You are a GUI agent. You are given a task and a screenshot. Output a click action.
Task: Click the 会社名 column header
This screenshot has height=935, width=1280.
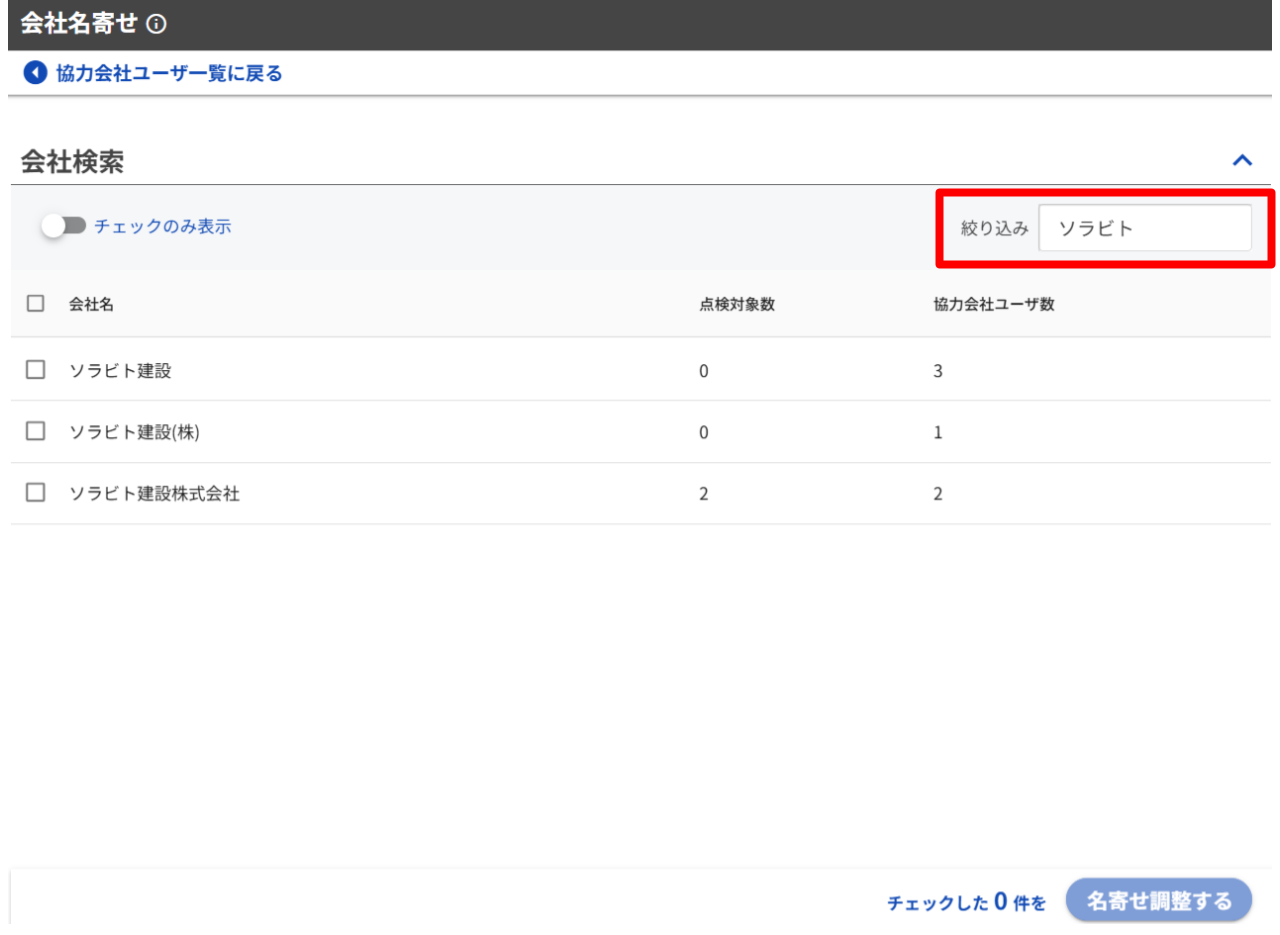point(91,305)
